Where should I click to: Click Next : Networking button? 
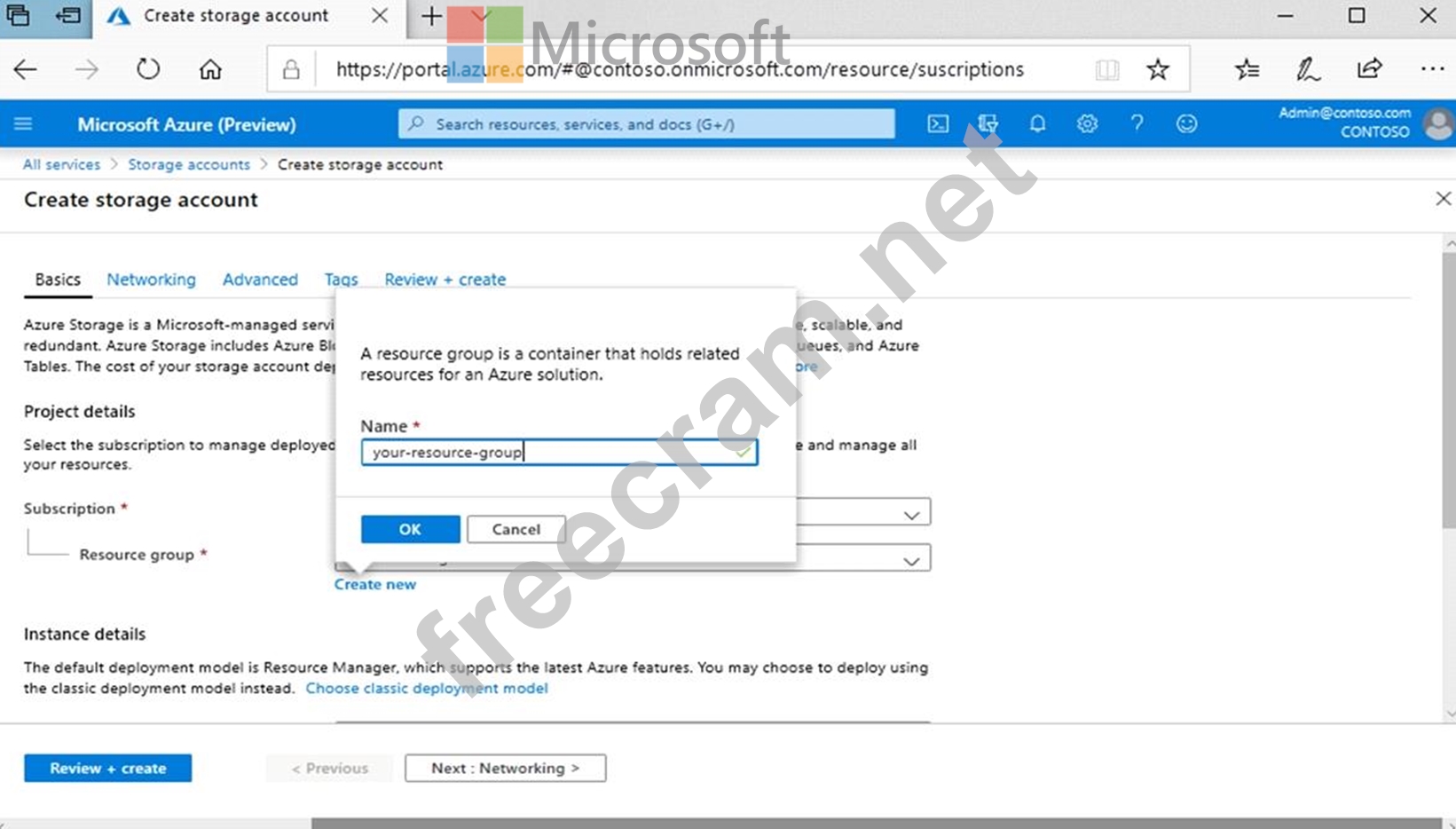coord(505,768)
